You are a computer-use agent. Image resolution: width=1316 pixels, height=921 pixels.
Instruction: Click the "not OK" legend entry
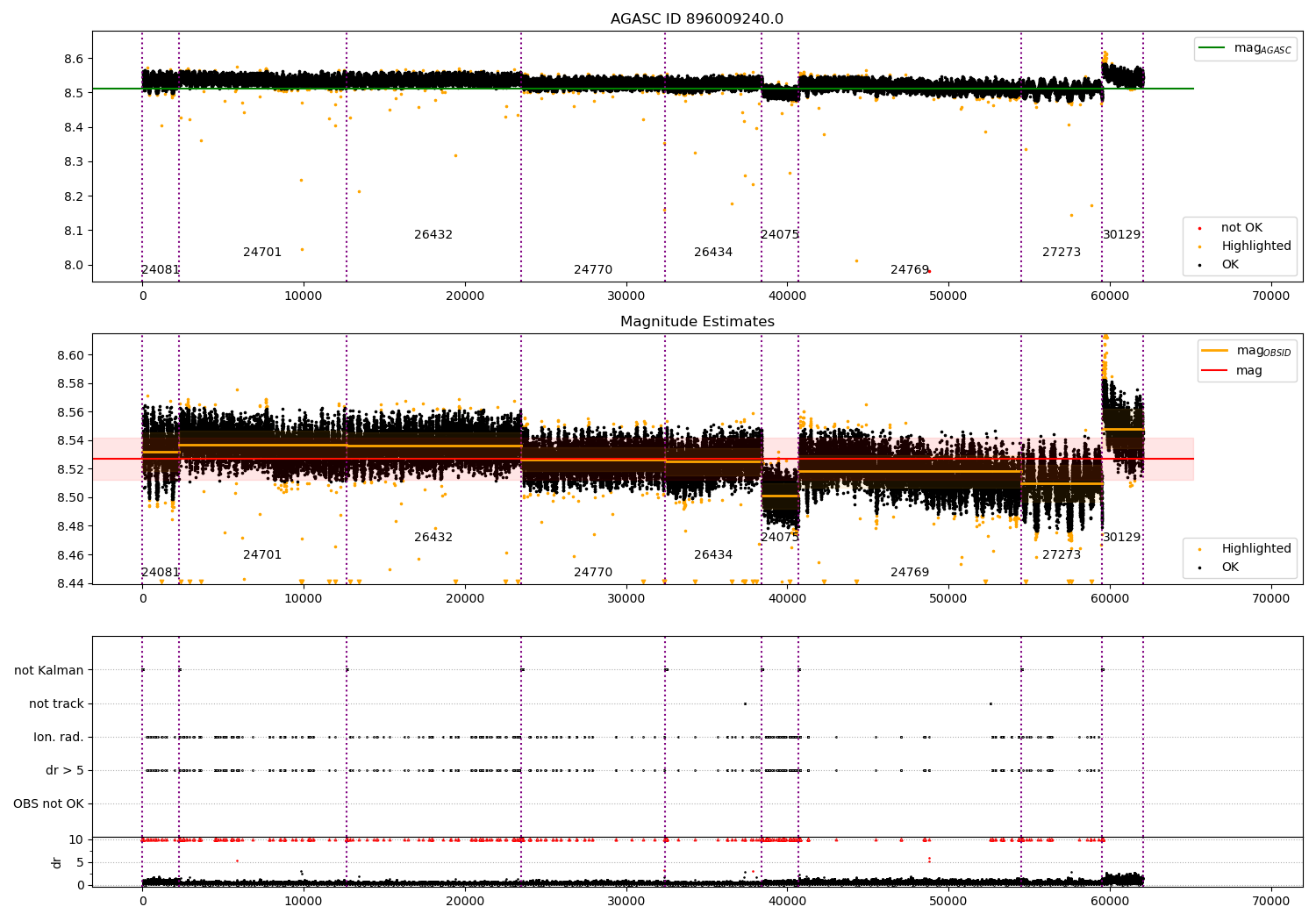click(x=1240, y=228)
